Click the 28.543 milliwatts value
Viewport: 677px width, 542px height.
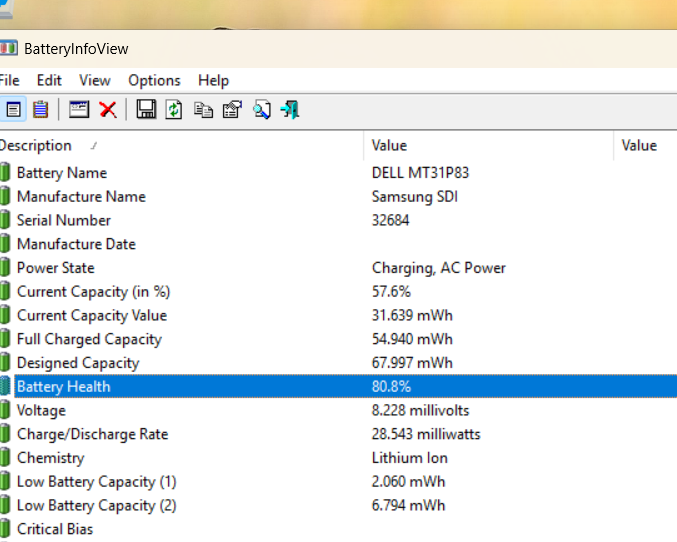tap(426, 434)
